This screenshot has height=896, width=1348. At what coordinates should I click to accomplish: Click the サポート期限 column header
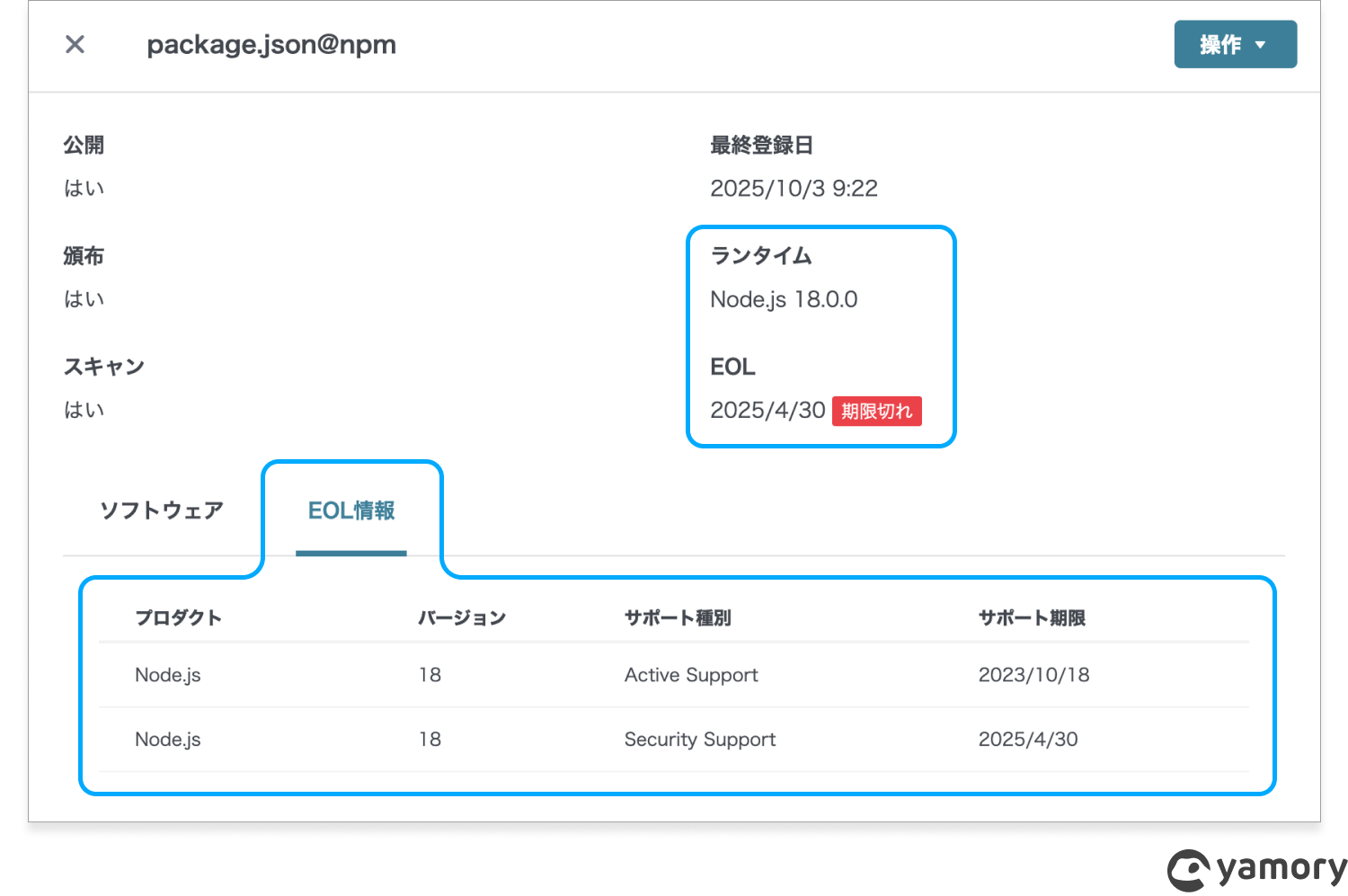(x=1032, y=617)
